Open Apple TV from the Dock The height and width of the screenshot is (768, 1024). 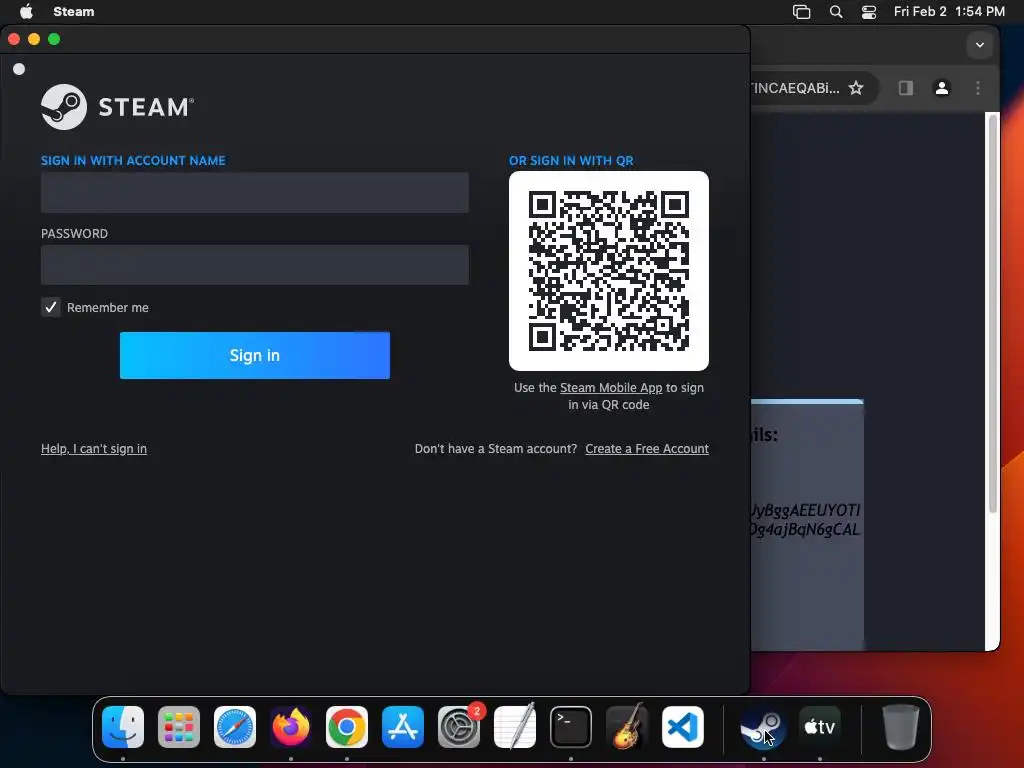[820, 727]
